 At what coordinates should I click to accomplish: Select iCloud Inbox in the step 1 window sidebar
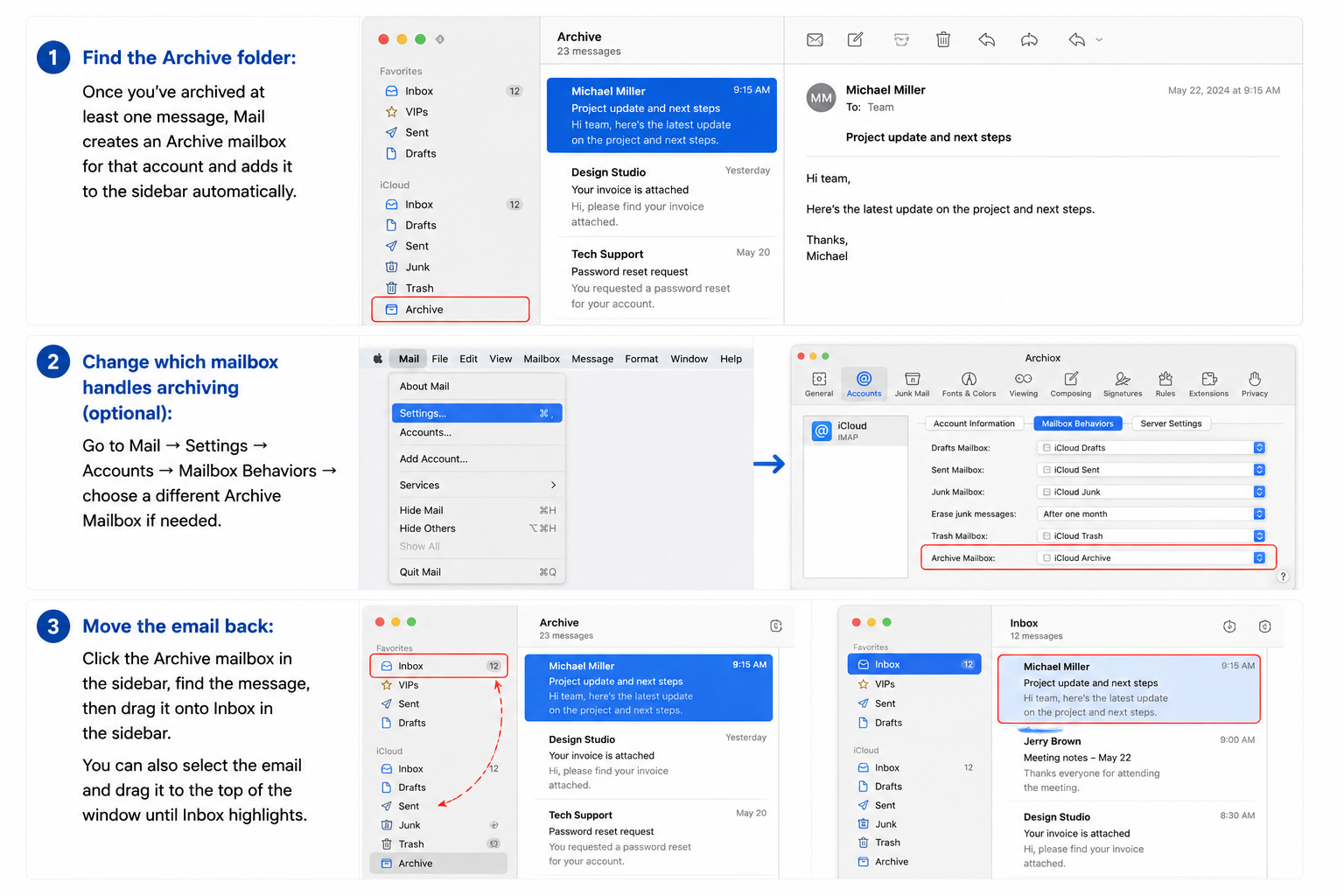pos(452,205)
